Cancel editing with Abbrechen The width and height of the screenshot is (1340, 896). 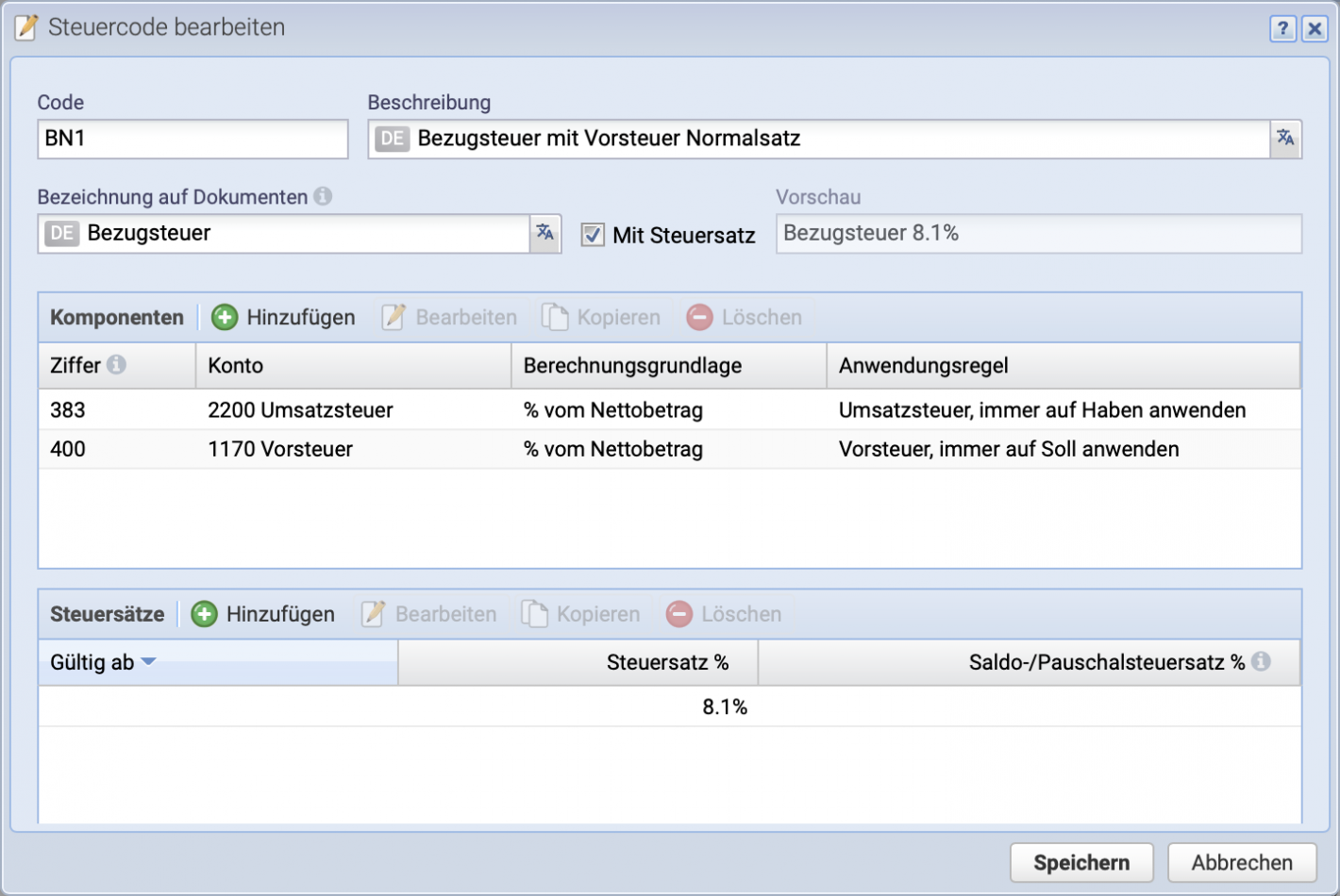click(1242, 862)
